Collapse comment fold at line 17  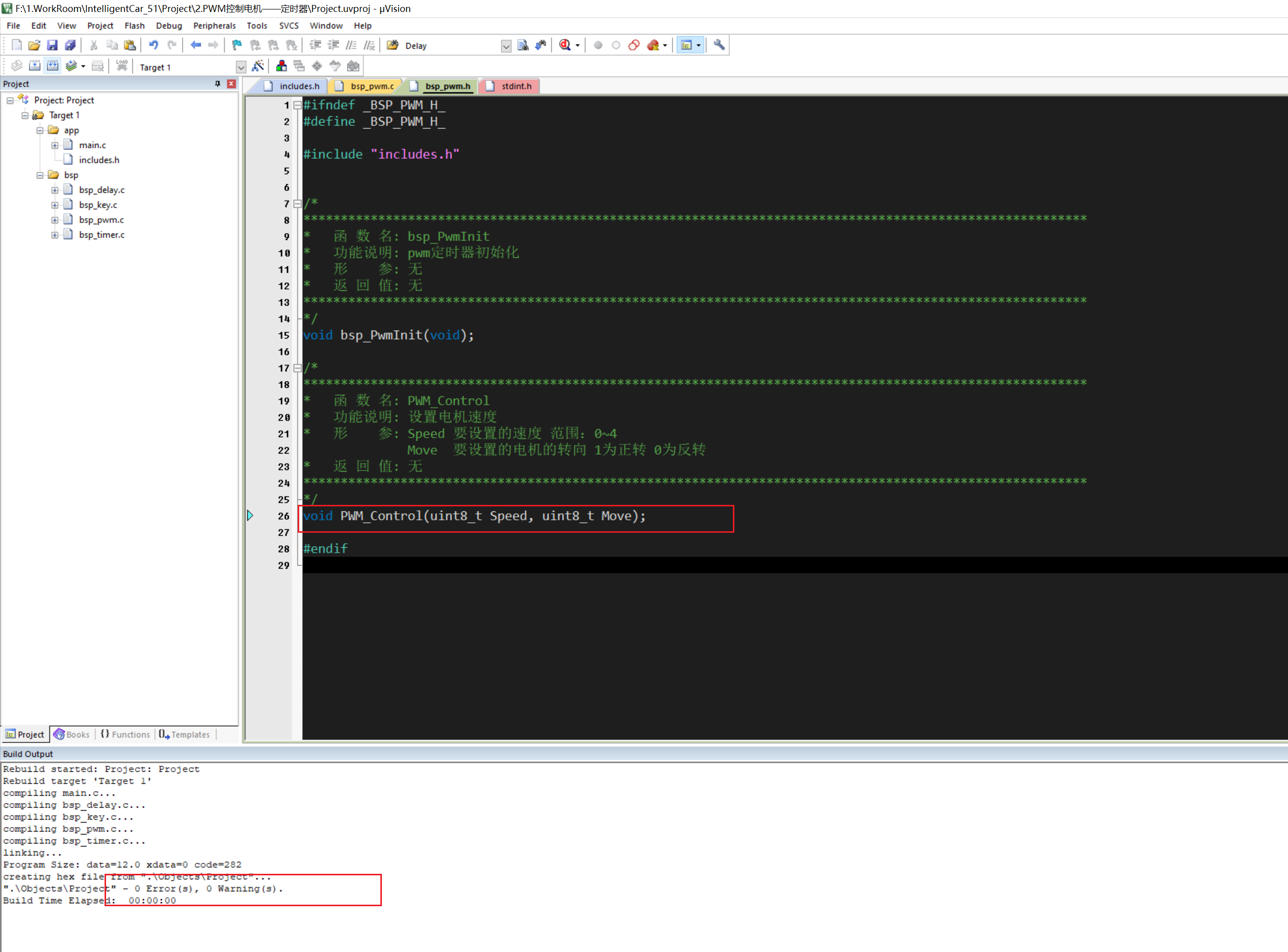pos(297,368)
